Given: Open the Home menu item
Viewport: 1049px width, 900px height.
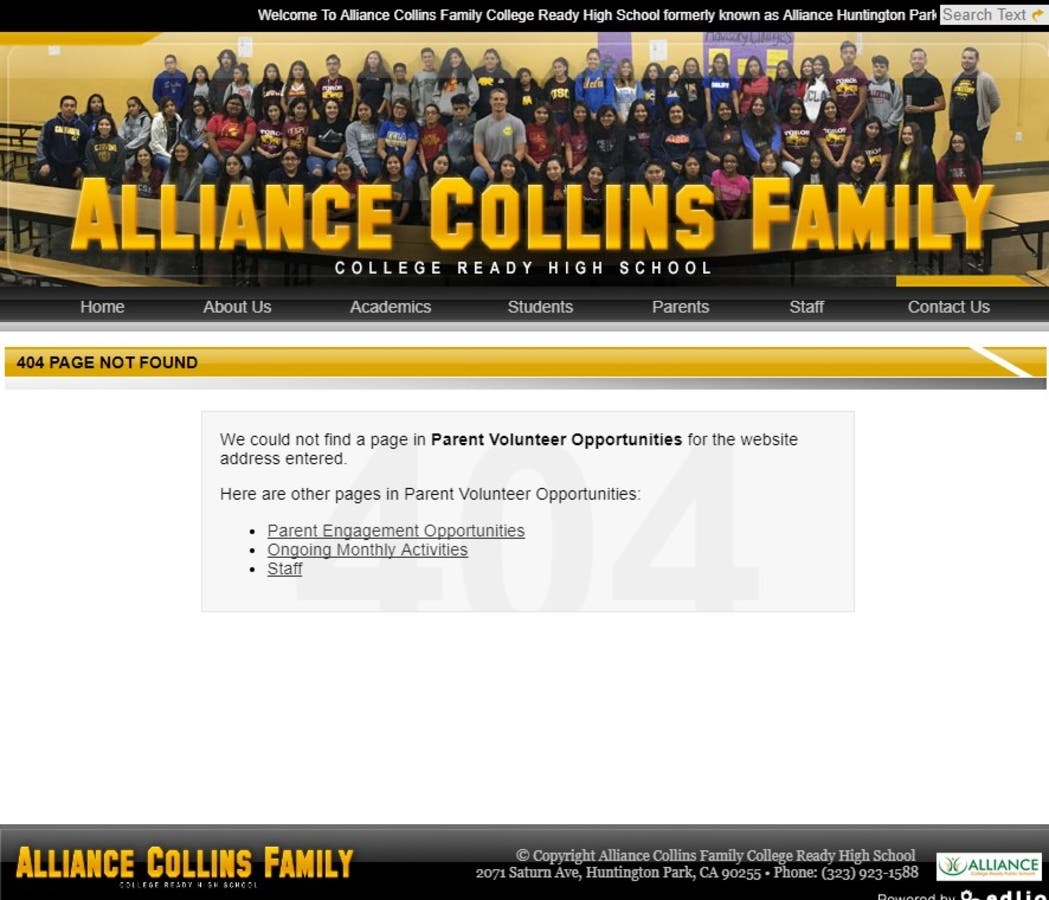Looking at the screenshot, I should pos(102,307).
